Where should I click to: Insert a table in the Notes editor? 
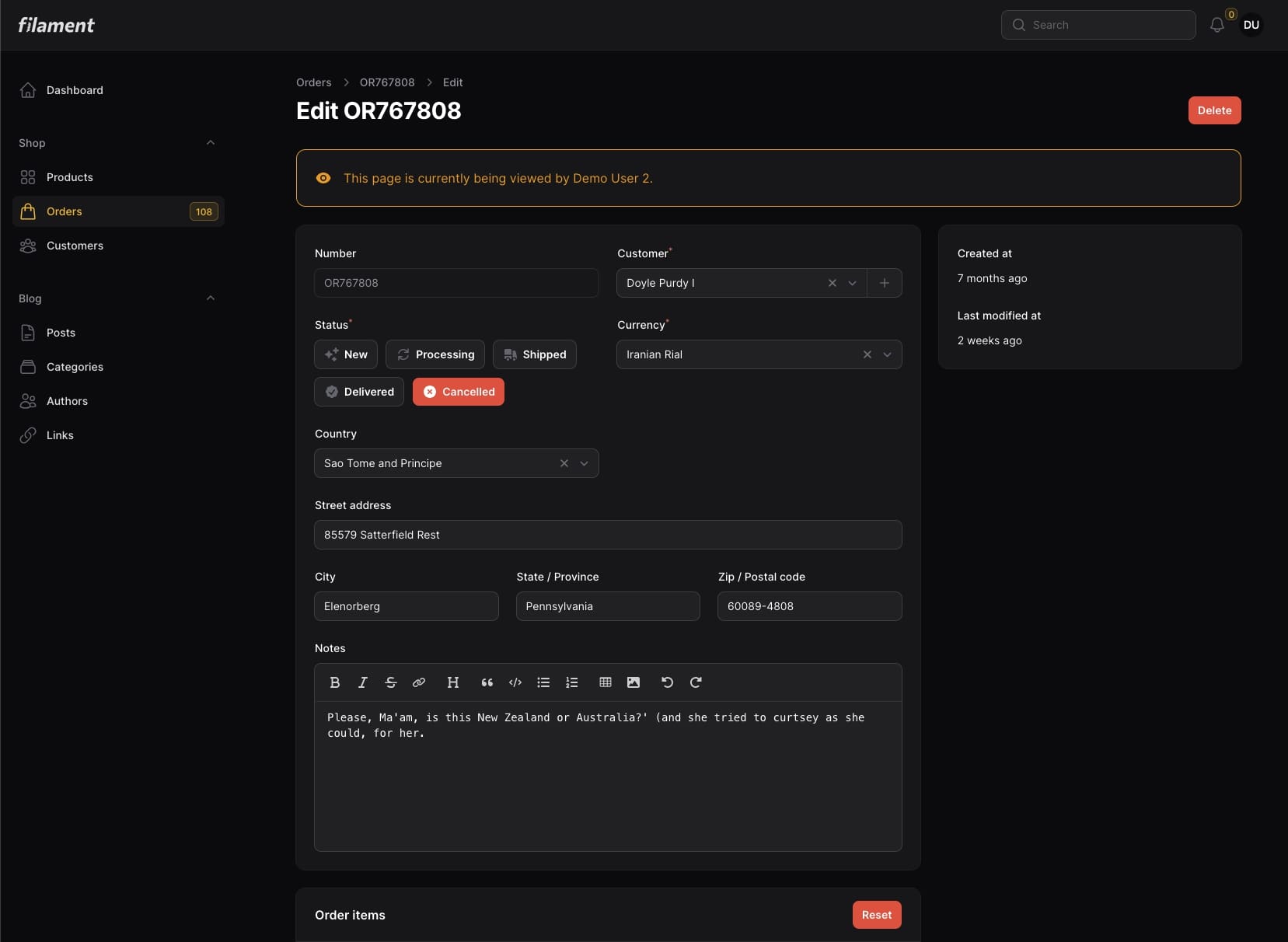605,682
